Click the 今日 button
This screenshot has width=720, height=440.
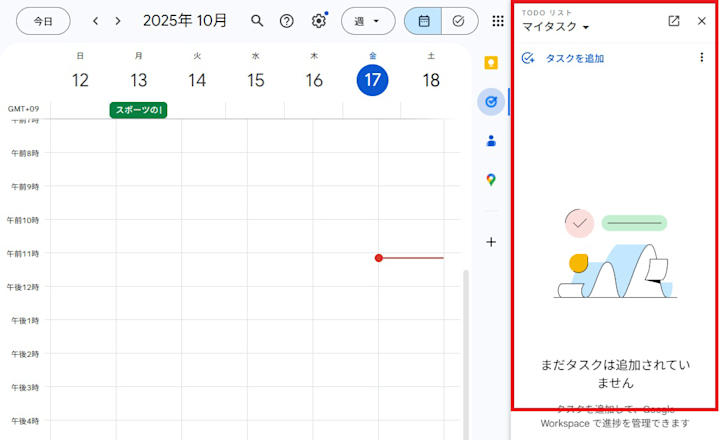click(43, 21)
